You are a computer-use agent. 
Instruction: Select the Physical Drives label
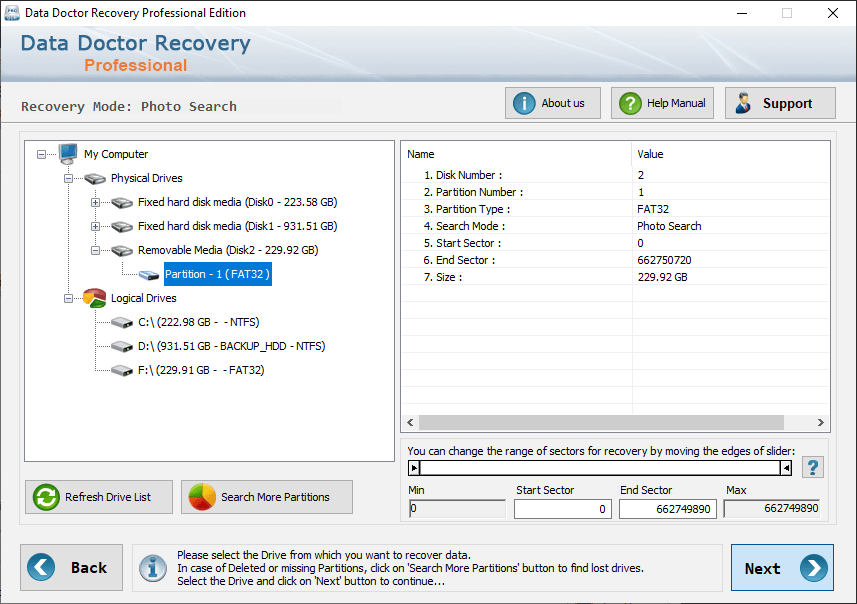[x=146, y=178]
